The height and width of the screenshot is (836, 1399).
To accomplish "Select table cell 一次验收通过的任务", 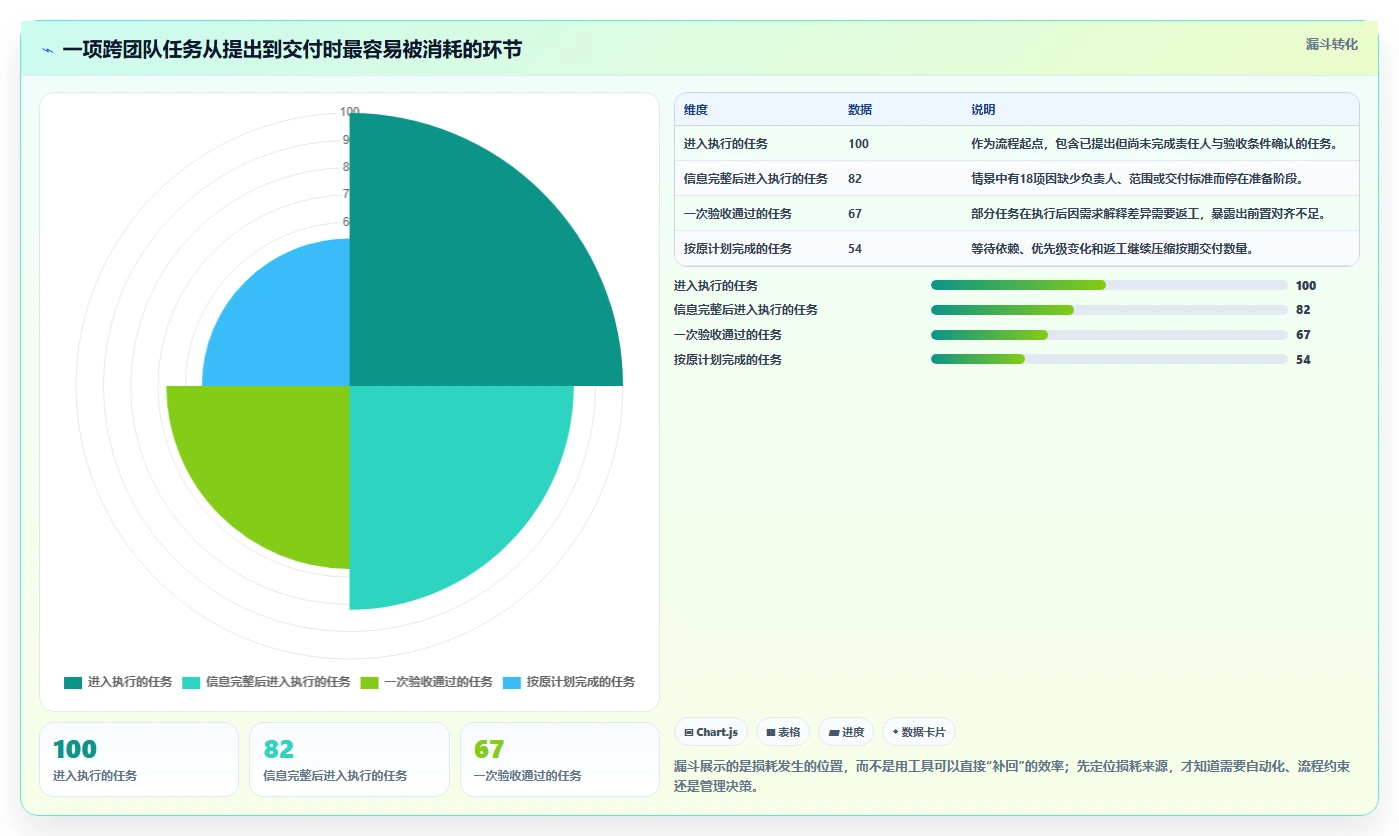I will point(738,214).
